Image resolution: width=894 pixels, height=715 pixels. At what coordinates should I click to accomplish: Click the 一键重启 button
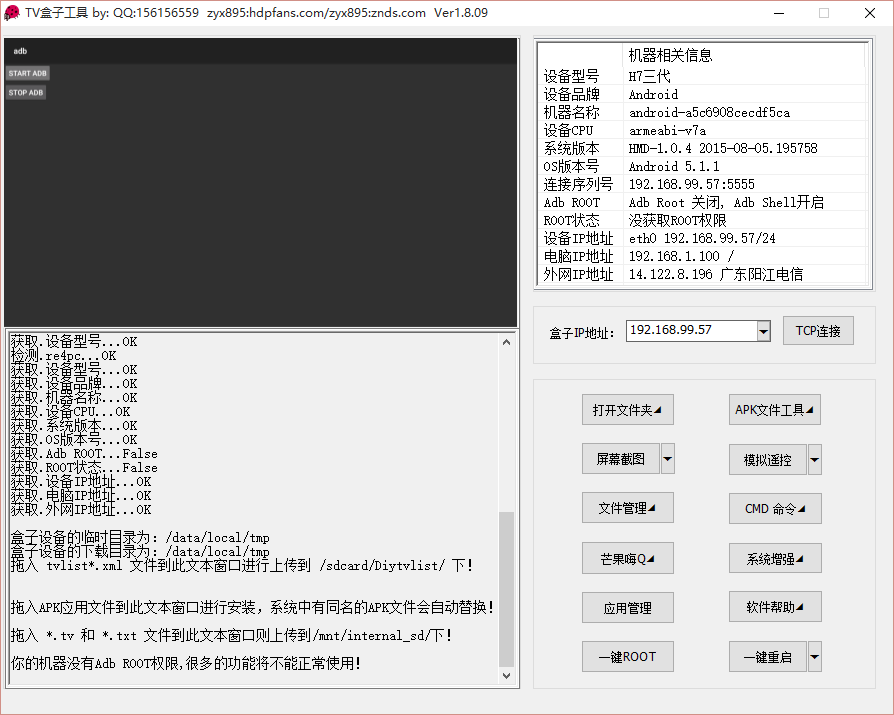click(x=767, y=657)
